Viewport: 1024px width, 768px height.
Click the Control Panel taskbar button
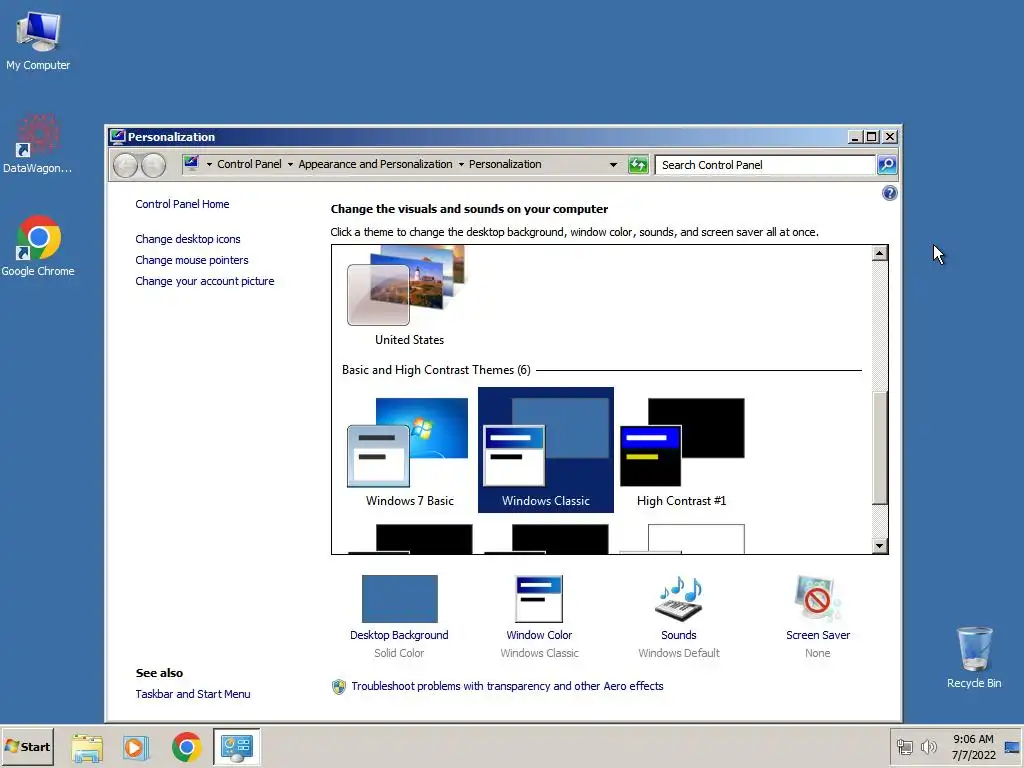pyautogui.click(x=236, y=747)
